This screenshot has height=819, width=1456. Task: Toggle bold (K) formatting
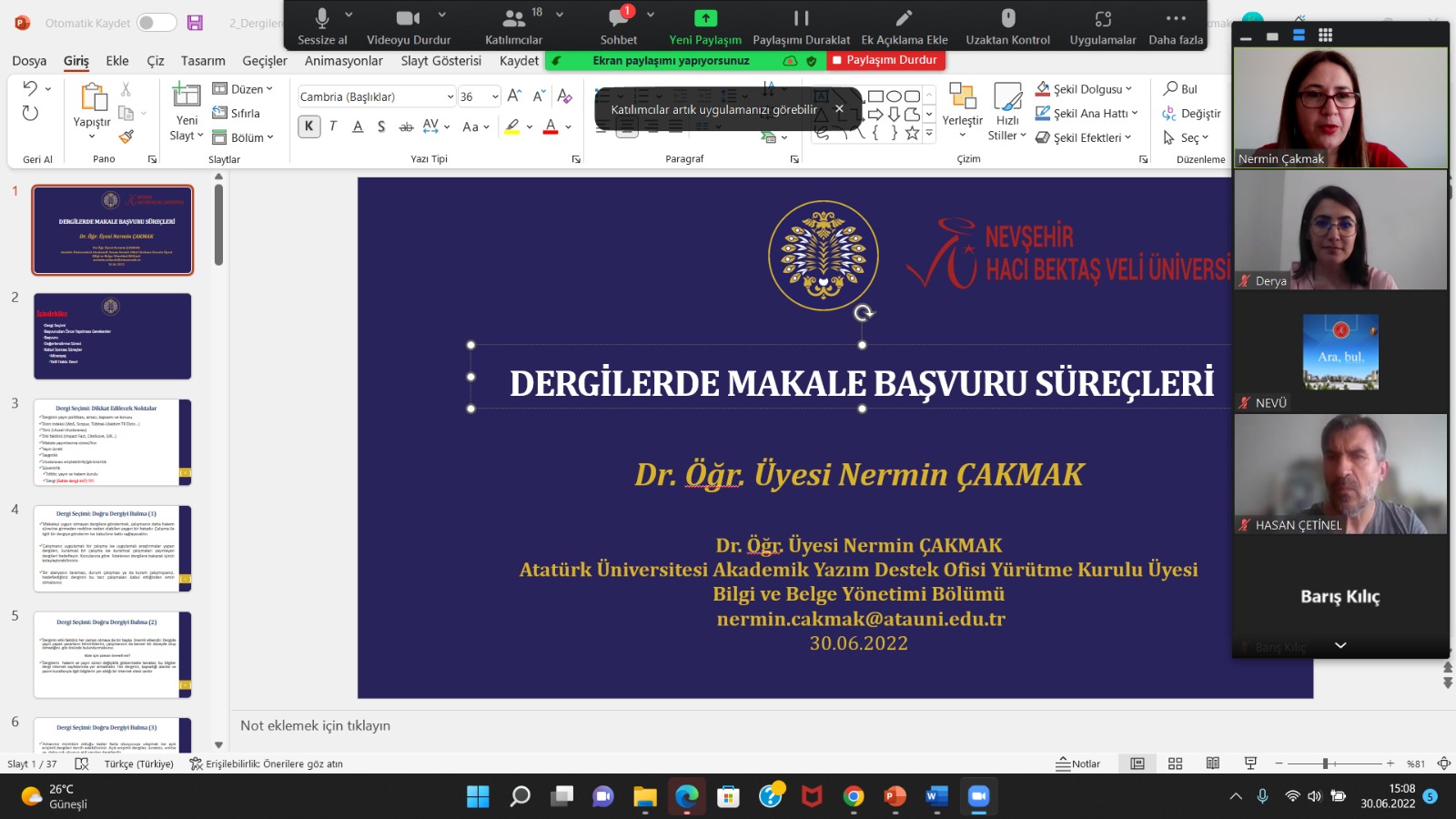[x=309, y=126]
